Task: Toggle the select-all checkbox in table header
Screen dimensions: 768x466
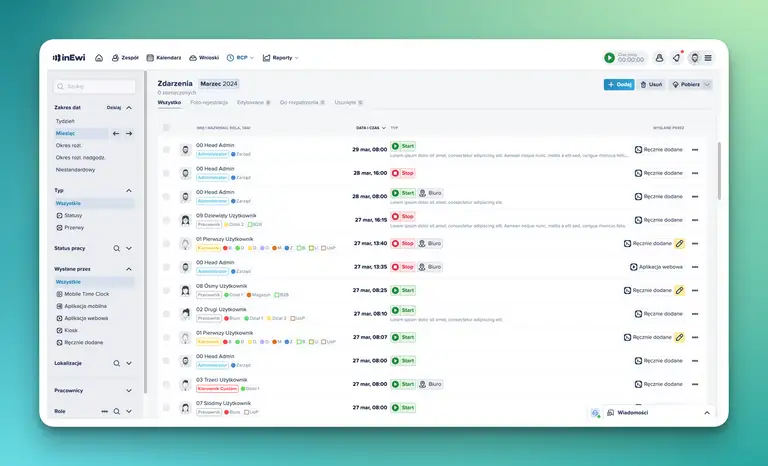Action: click(x=167, y=128)
